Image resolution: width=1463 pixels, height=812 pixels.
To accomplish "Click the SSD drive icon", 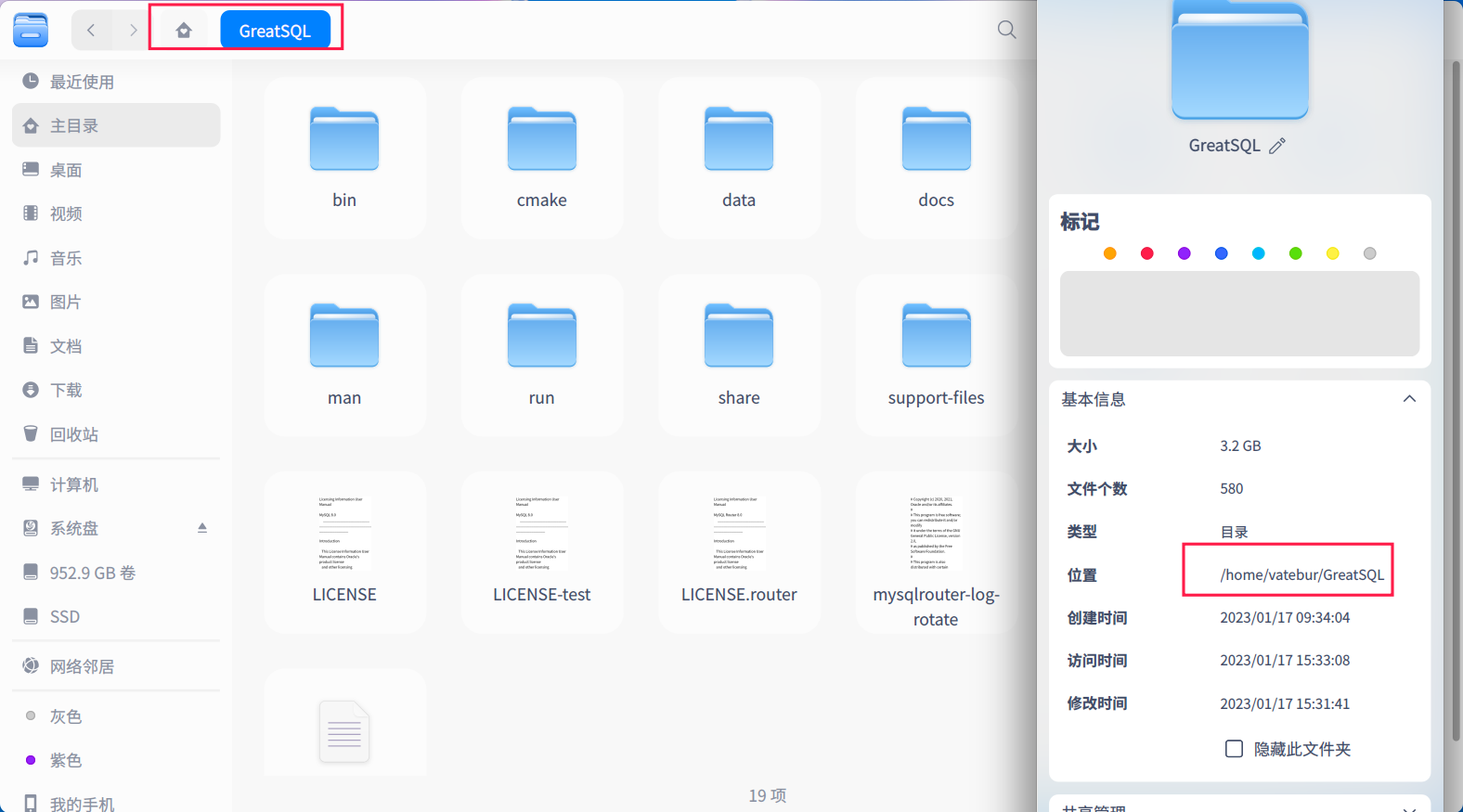I will (31, 616).
